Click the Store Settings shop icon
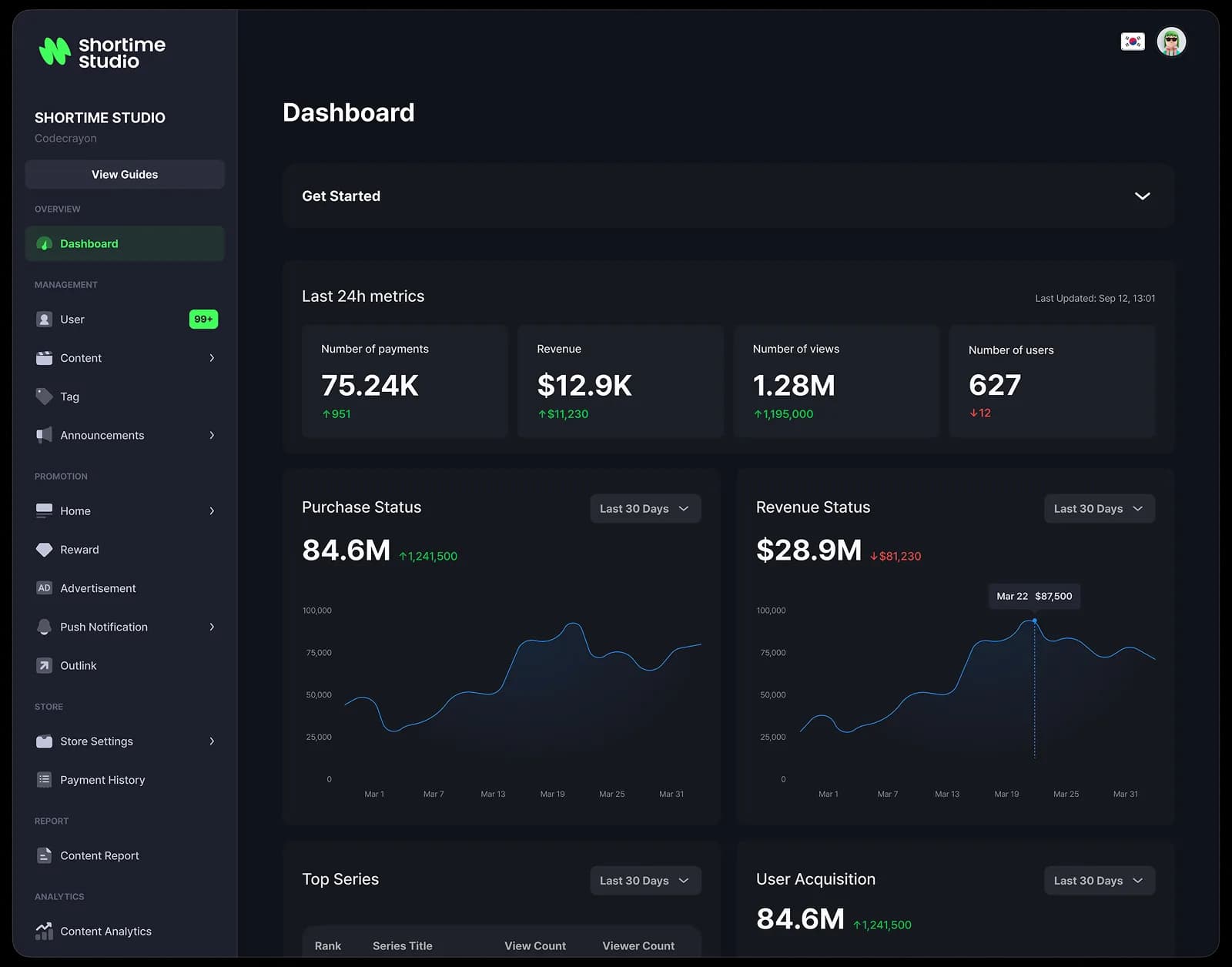1232x967 pixels. pyautogui.click(x=45, y=741)
